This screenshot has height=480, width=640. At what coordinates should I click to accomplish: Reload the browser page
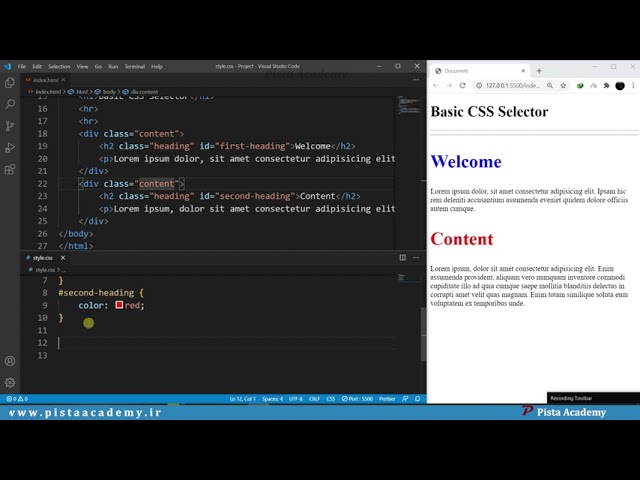[x=462, y=85]
